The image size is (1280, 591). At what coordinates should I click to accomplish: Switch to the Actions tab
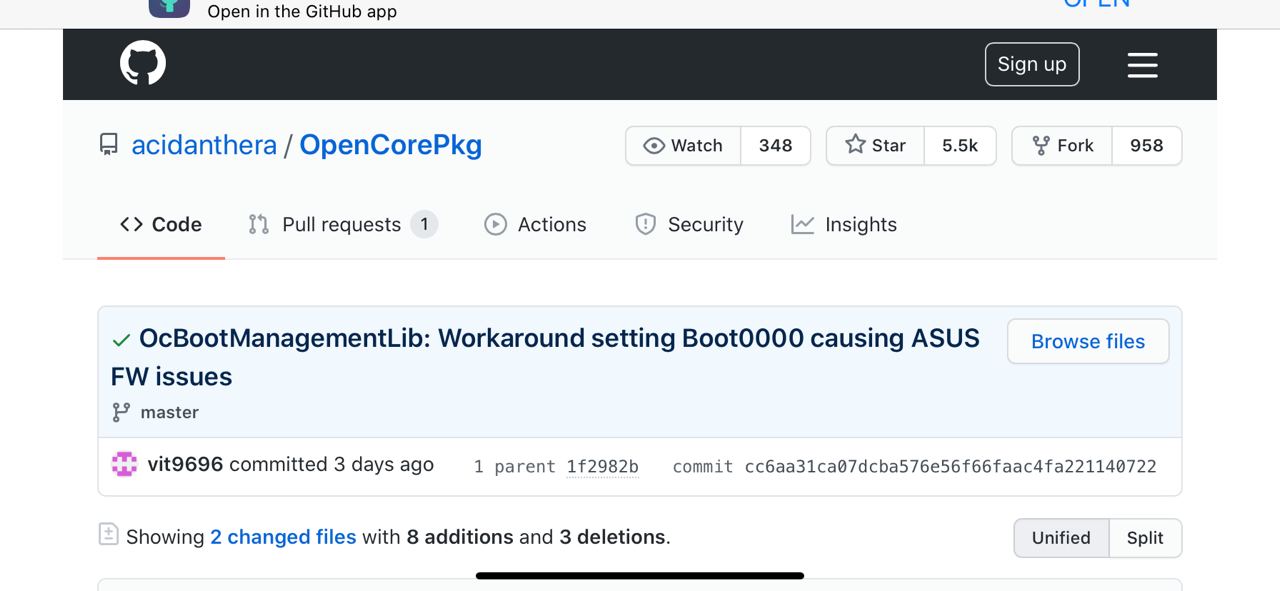535,225
